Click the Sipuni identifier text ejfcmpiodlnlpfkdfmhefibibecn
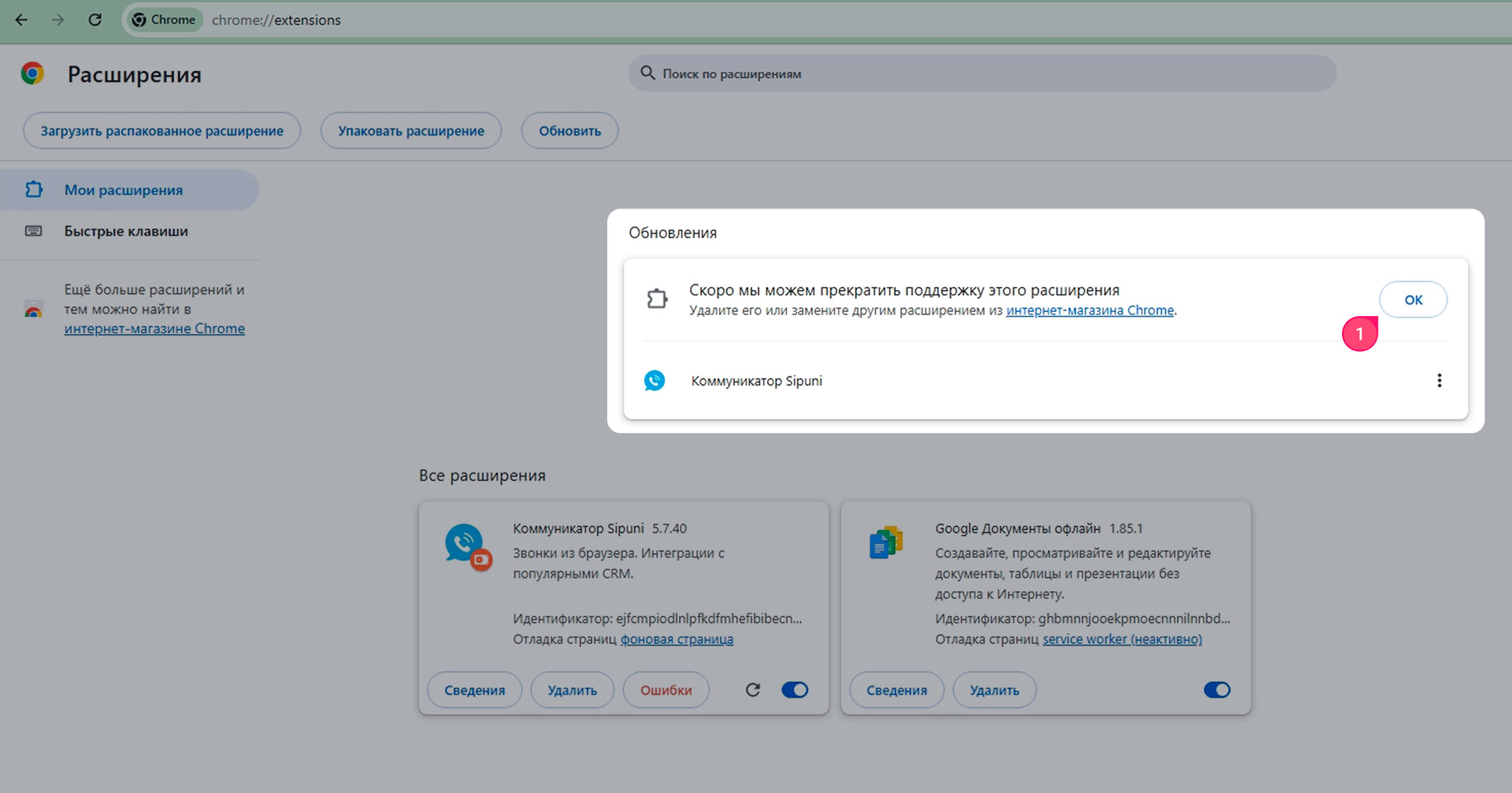1512x793 pixels. 709,618
